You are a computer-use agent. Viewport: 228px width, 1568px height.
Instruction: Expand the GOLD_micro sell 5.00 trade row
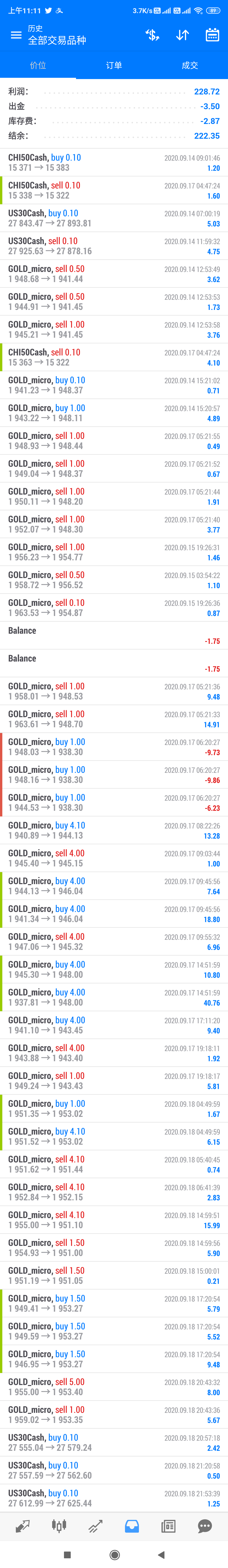coord(114,1387)
